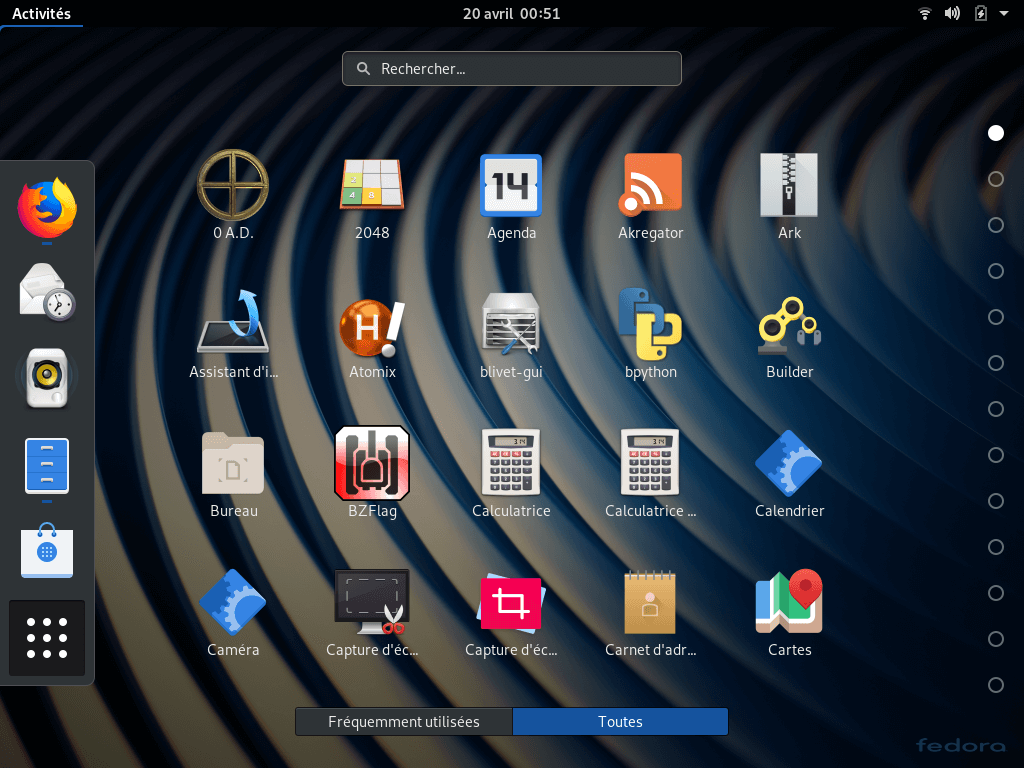
Task: Open blivet-gui disk tool
Action: click(511, 324)
